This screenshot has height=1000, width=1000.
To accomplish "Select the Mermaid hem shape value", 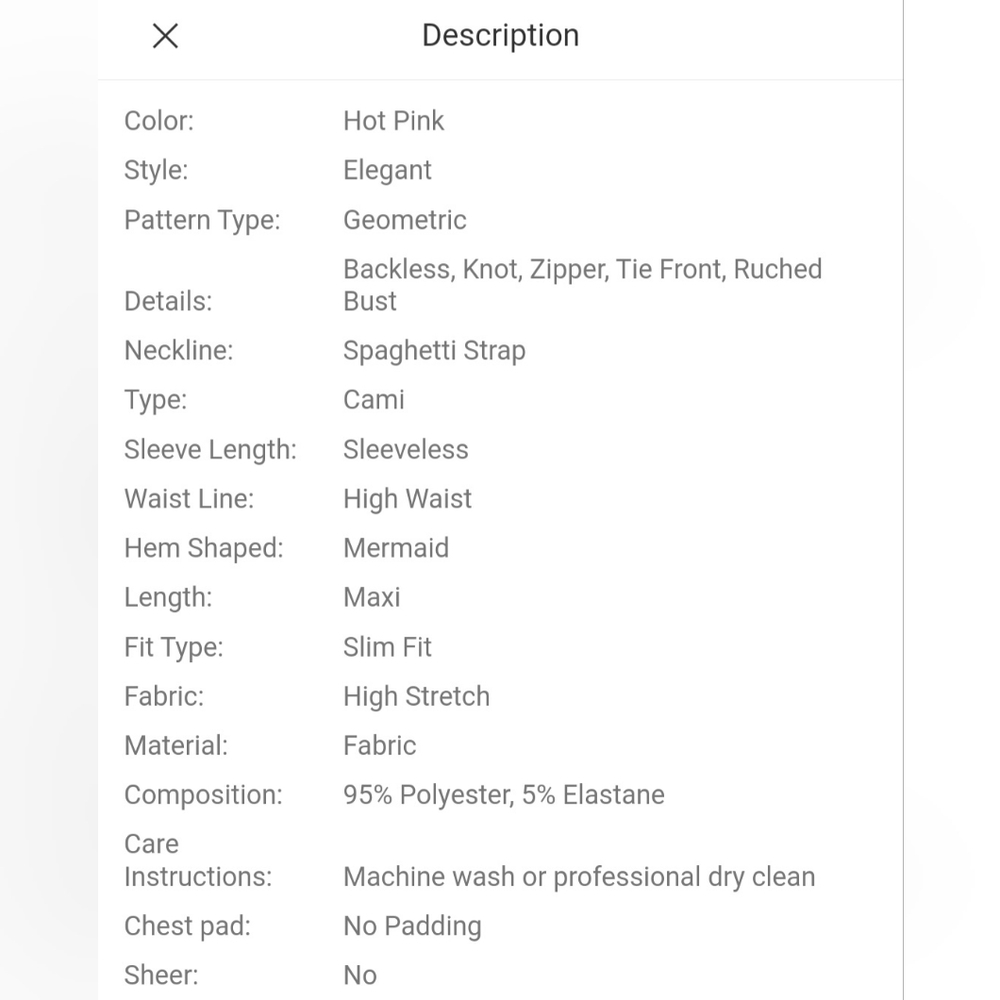I will (x=396, y=548).
